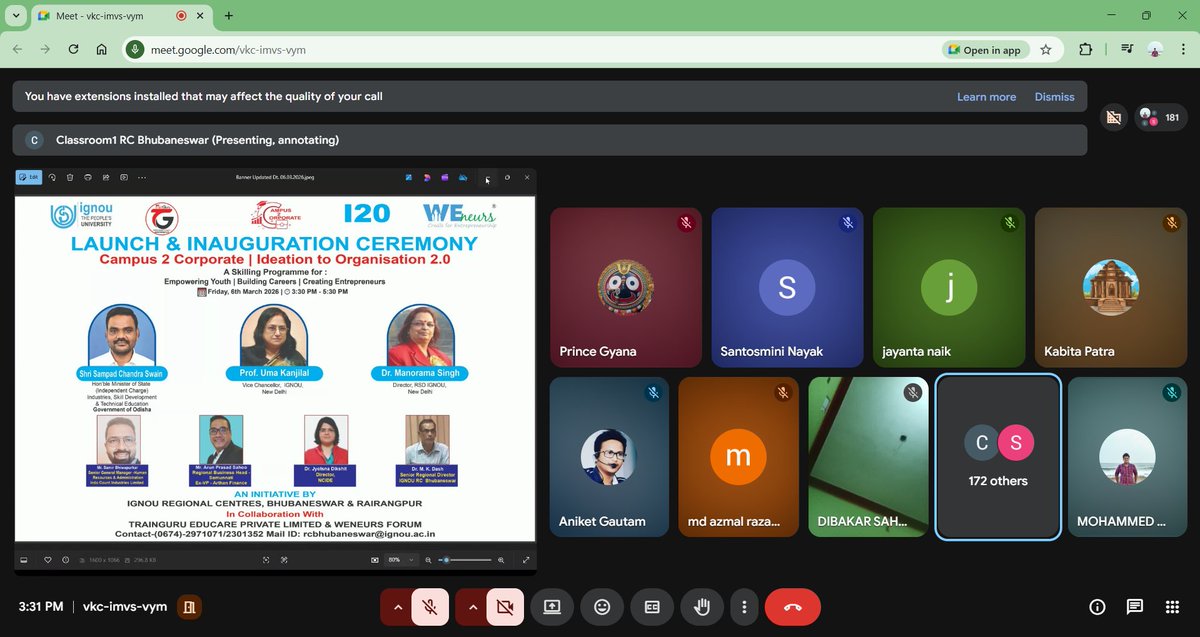Screen dimensions: 1200x637
Task: Click print icon in shared Photos toolbar
Action: coord(88,177)
